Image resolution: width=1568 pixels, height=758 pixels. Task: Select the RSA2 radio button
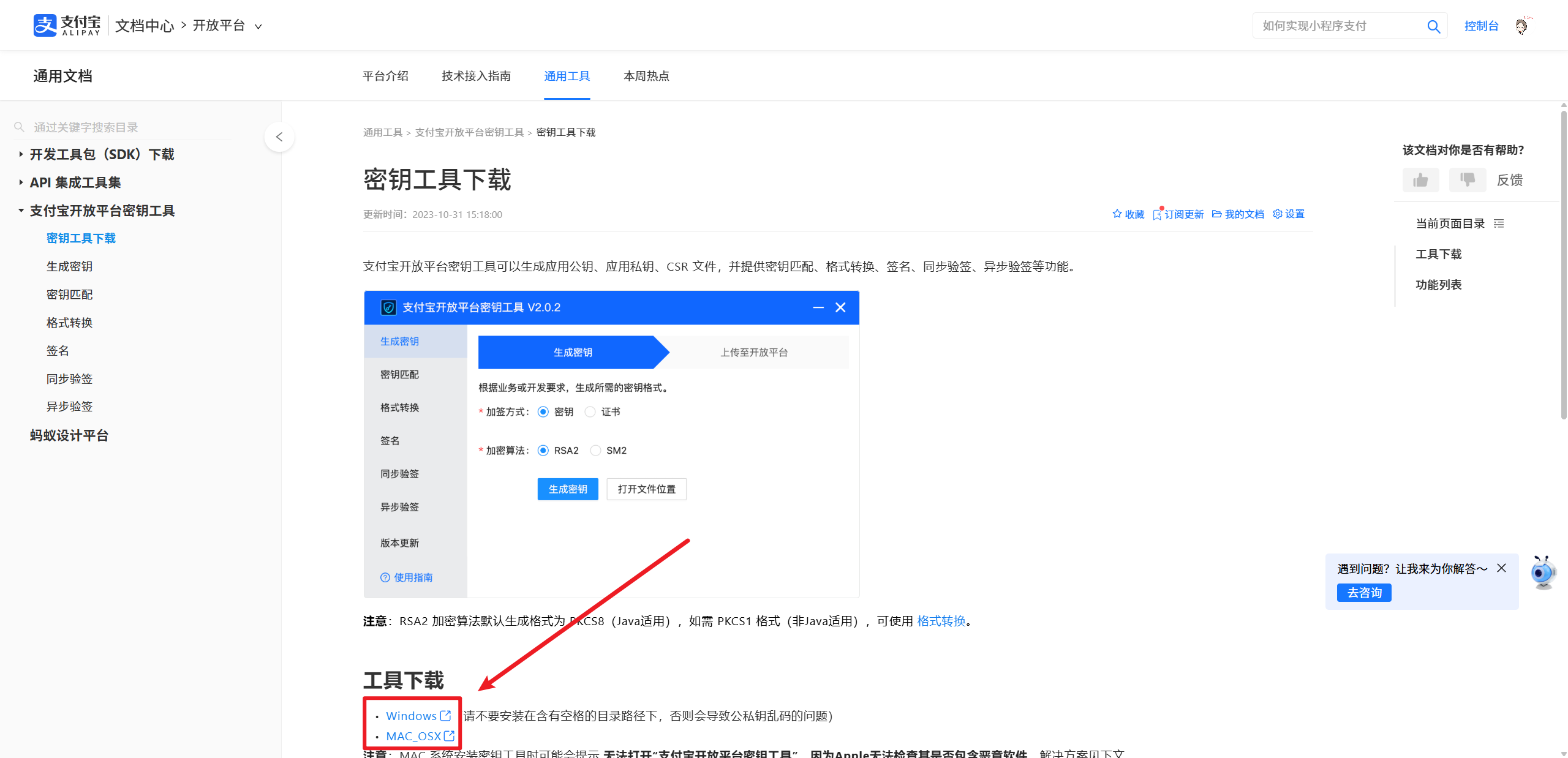[543, 450]
